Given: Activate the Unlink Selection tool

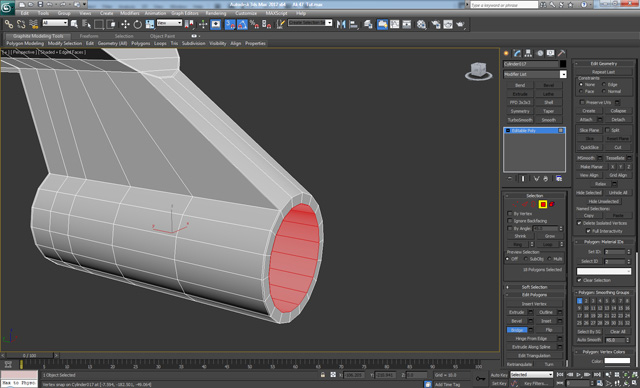Looking at the screenshot, I should (x=21, y=24).
